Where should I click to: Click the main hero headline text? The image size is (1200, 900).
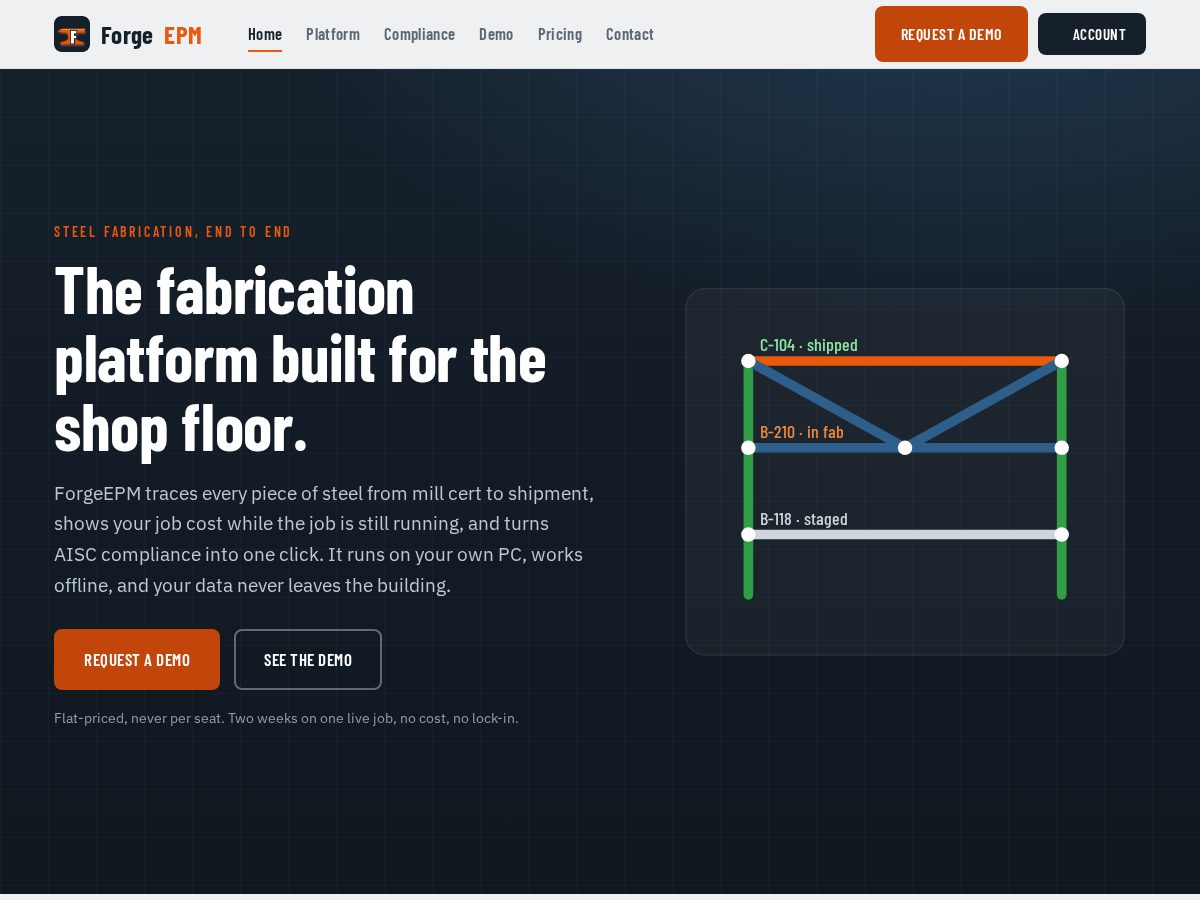click(x=300, y=359)
